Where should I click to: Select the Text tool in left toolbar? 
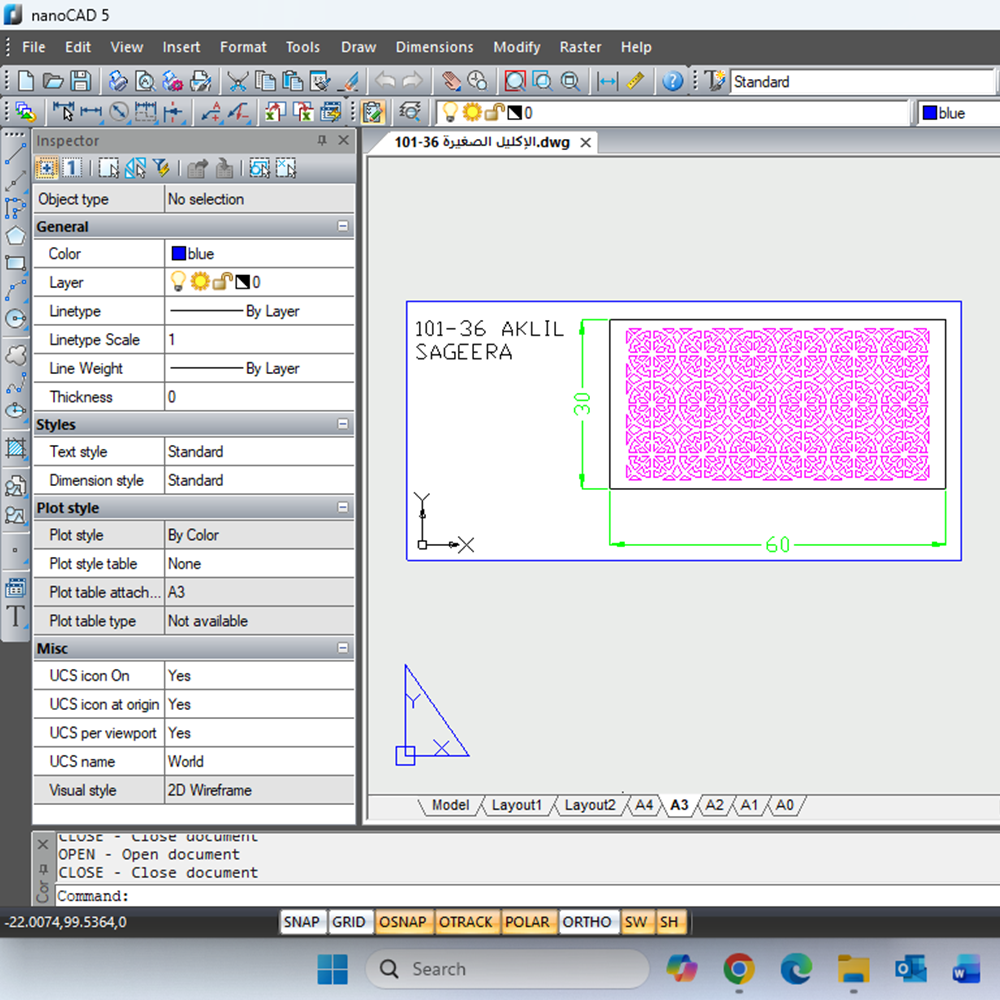coord(15,616)
